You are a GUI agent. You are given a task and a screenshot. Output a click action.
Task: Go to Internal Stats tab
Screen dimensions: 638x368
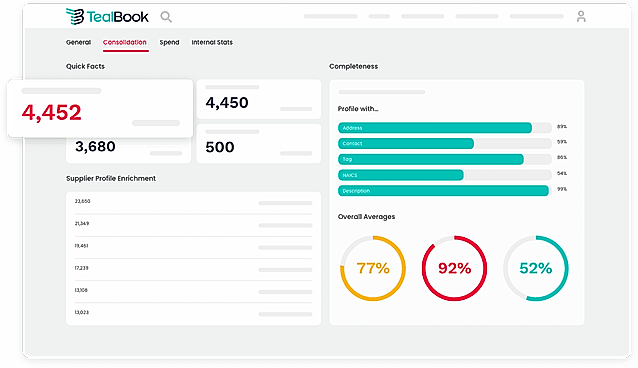point(212,42)
